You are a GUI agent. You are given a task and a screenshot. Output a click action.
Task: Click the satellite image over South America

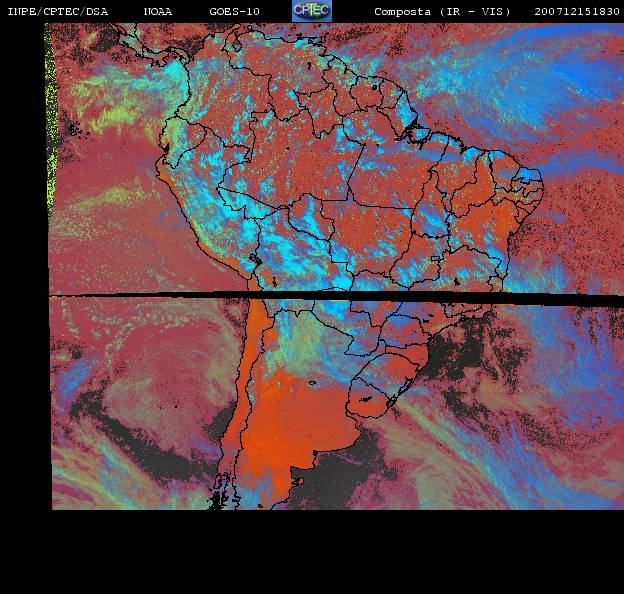[333, 266]
